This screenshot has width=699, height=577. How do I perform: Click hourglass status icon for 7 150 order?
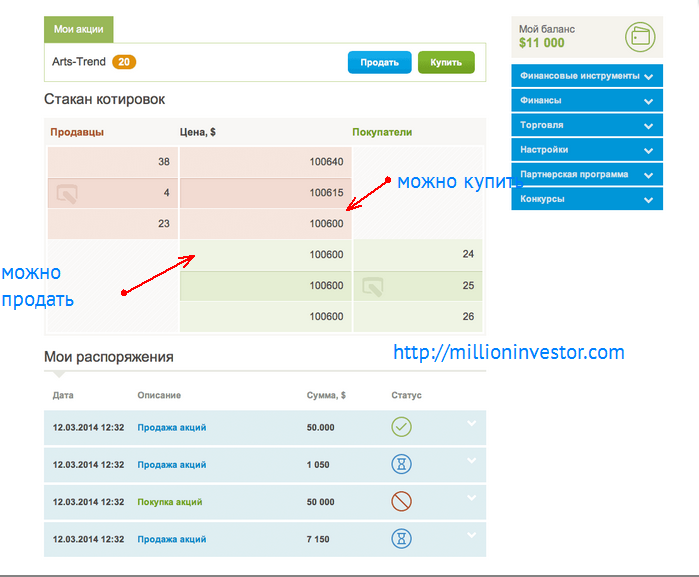[x=401, y=538]
